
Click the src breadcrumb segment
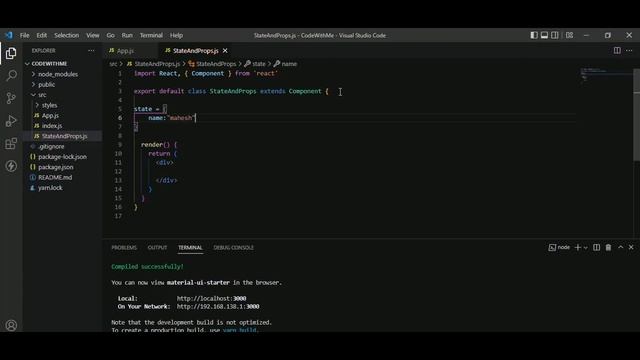tap(113, 64)
